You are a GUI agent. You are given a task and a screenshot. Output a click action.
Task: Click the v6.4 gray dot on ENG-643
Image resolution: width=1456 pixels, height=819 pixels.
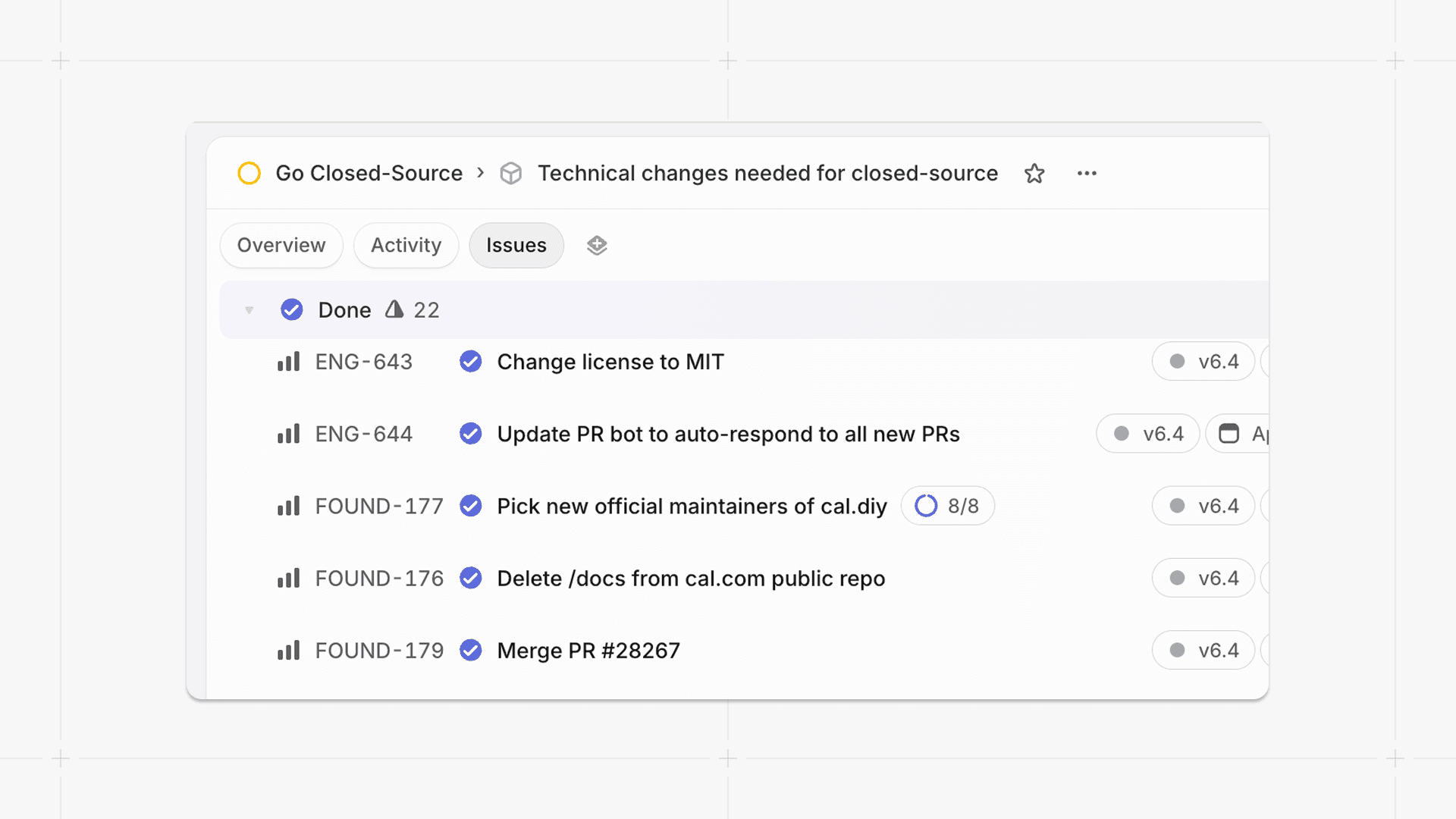[x=1177, y=362]
